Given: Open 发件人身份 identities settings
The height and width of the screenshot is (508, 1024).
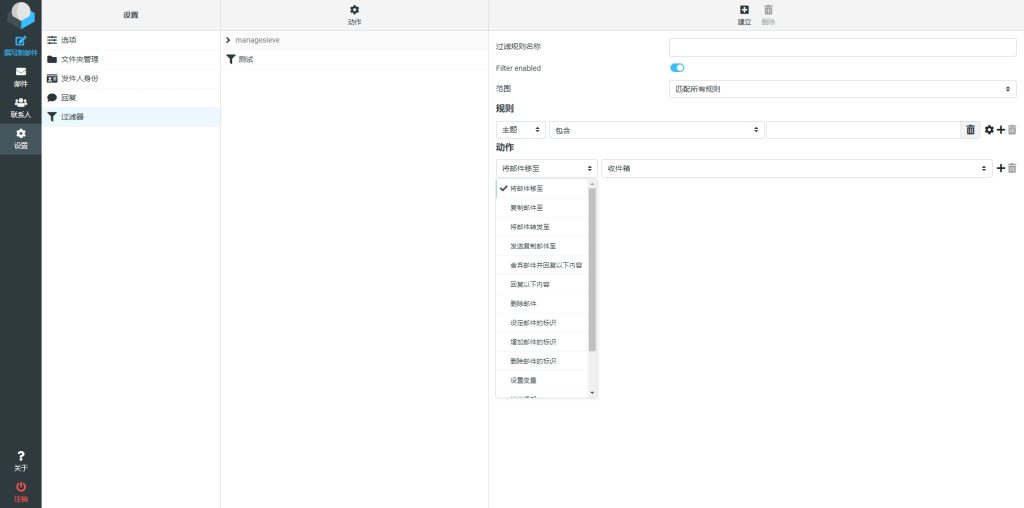Looking at the screenshot, I should pos(131,78).
